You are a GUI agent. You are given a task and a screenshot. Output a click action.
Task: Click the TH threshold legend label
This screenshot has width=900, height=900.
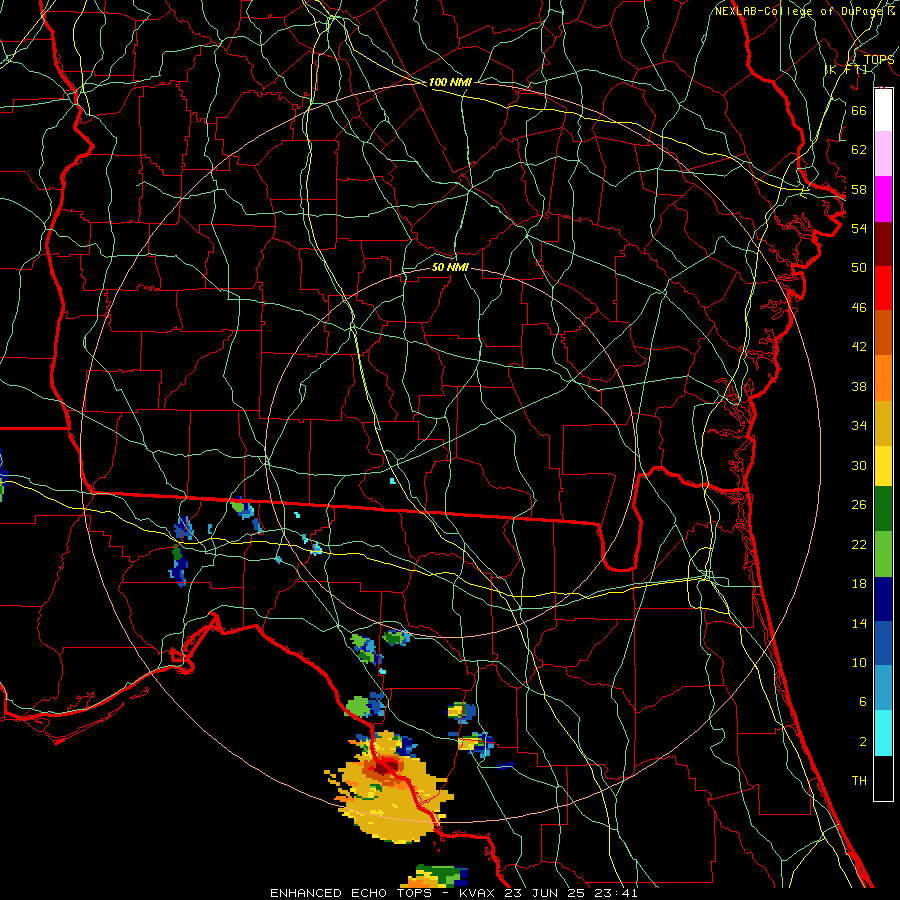[x=859, y=781]
